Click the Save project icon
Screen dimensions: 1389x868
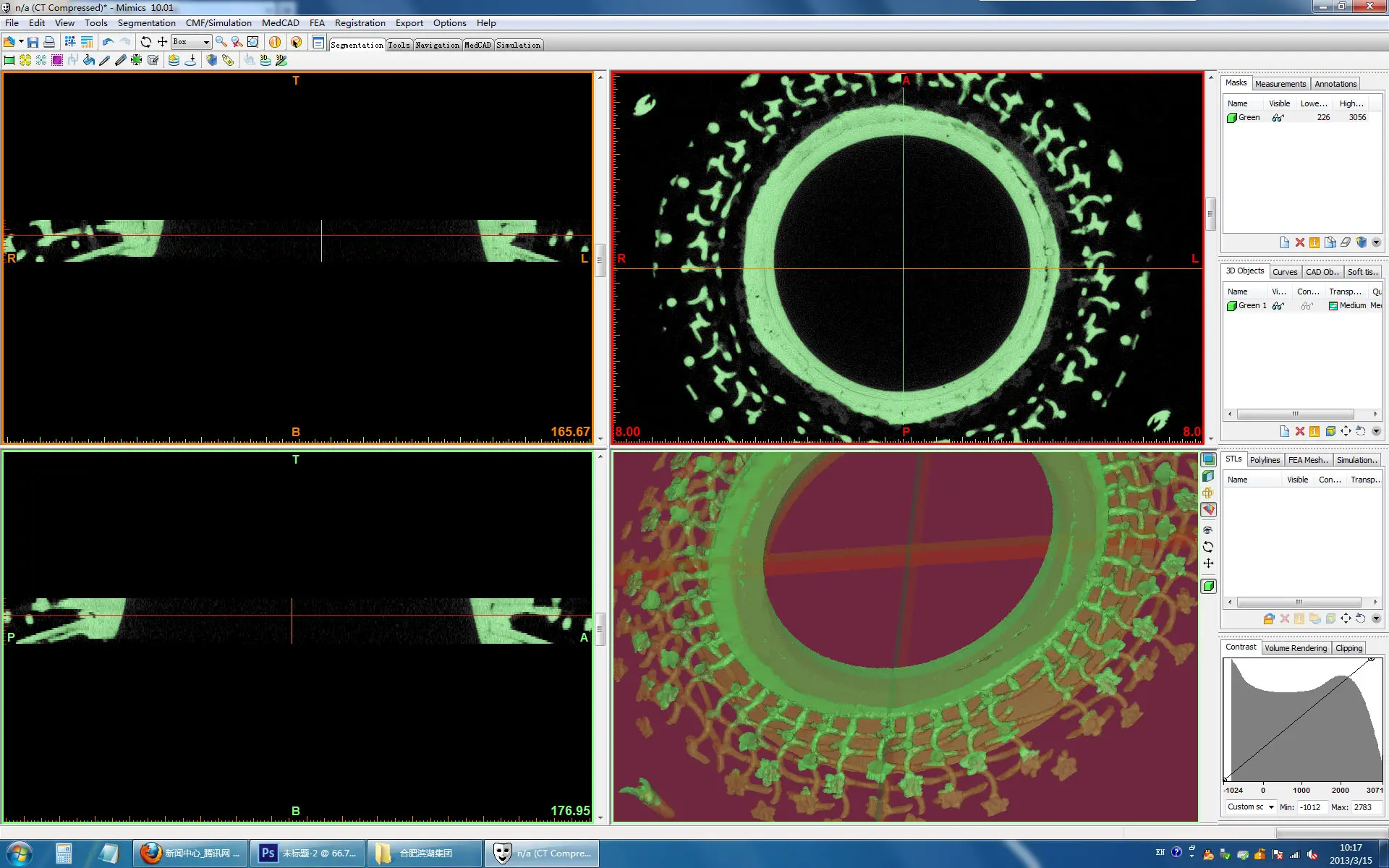33,42
